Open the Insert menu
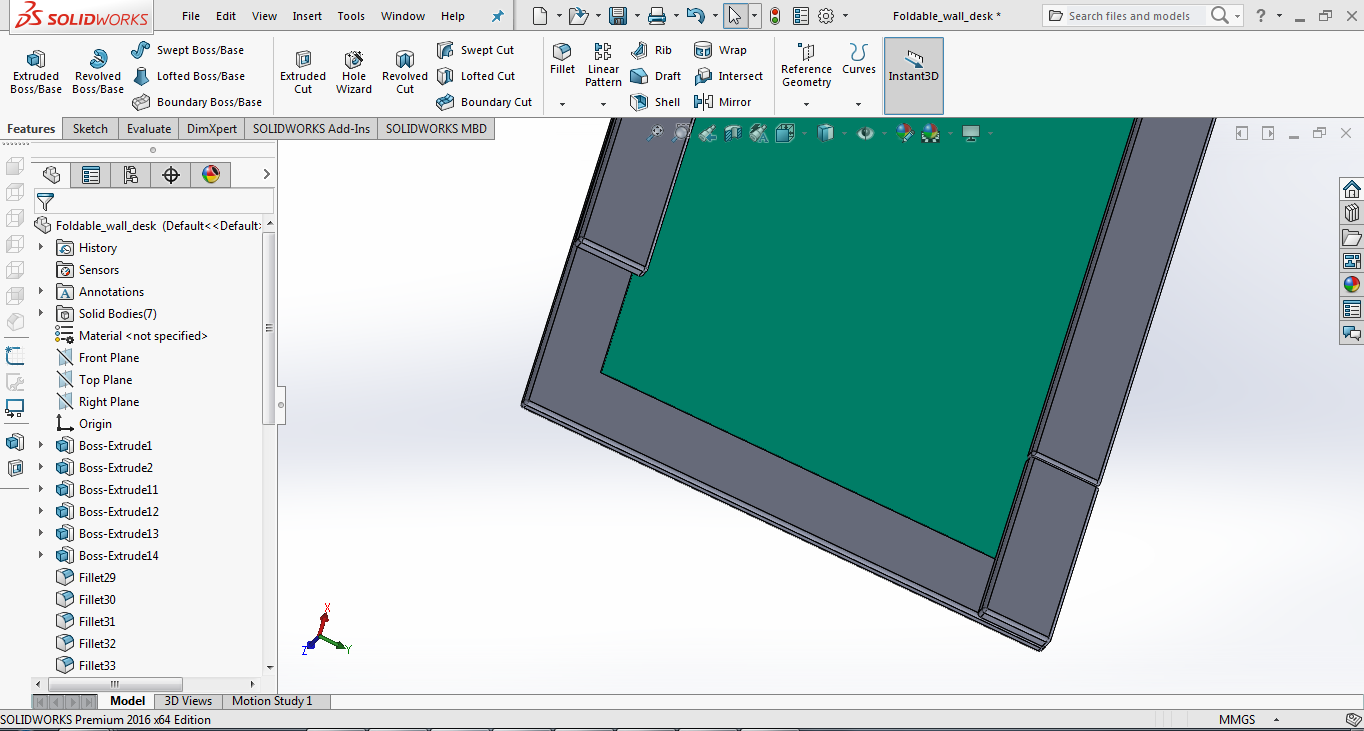The width and height of the screenshot is (1364, 731). pos(307,16)
